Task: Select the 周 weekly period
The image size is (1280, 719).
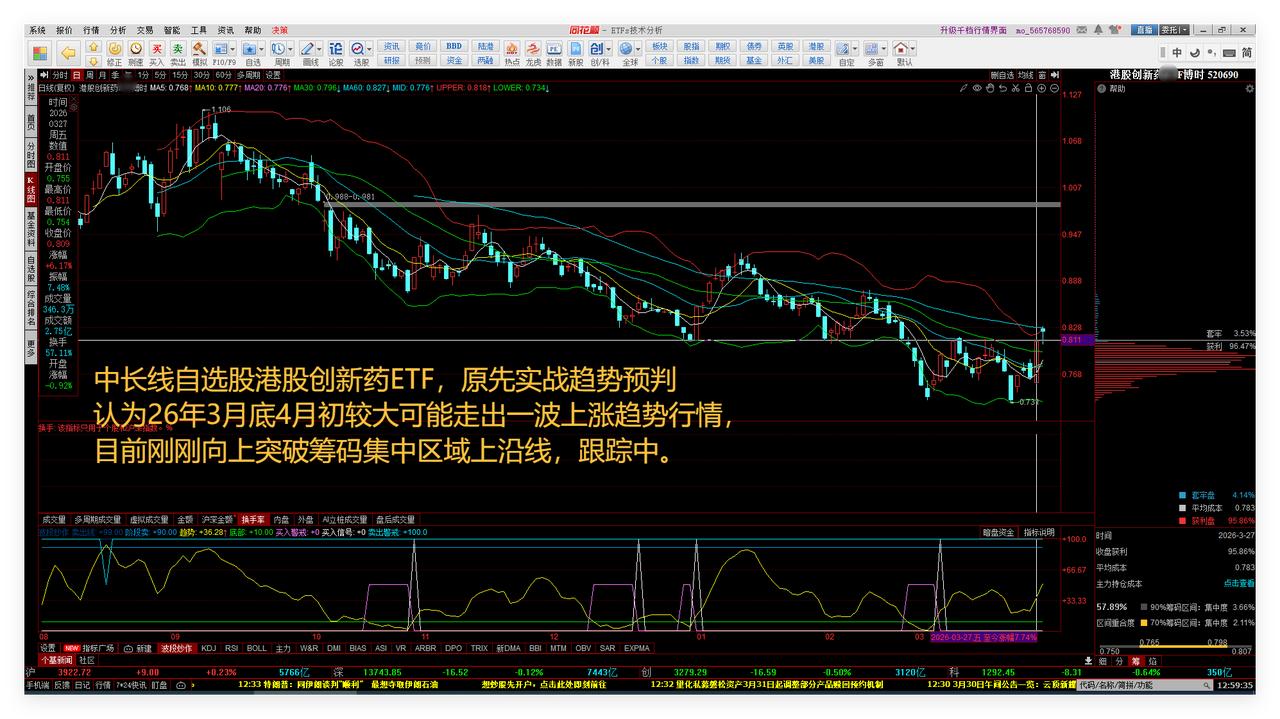Action: click(89, 75)
